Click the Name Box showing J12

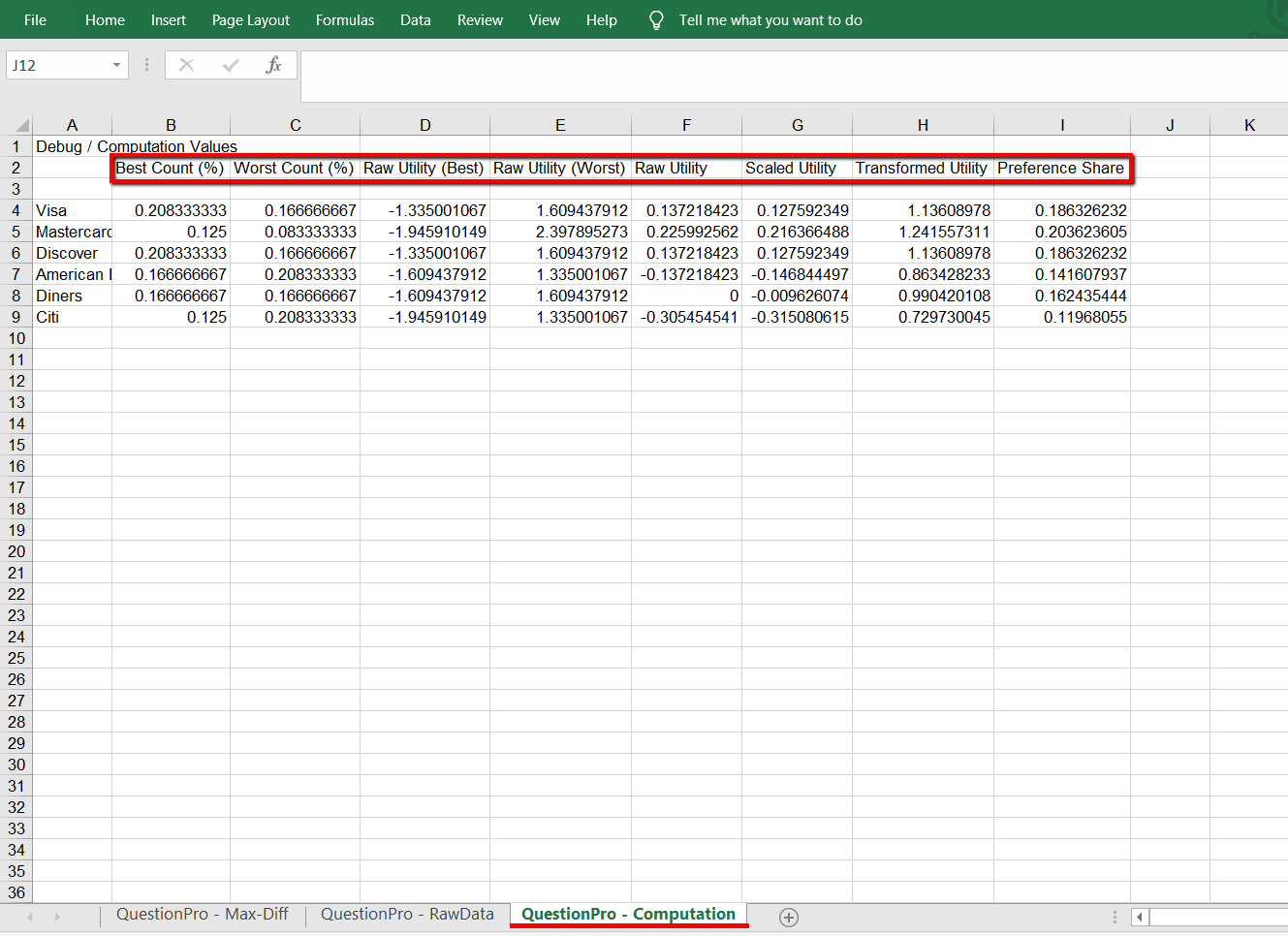coord(56,65)
